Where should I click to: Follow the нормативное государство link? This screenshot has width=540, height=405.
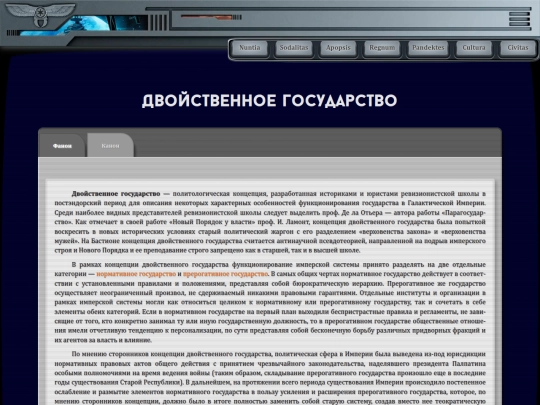tap(136, 274)
